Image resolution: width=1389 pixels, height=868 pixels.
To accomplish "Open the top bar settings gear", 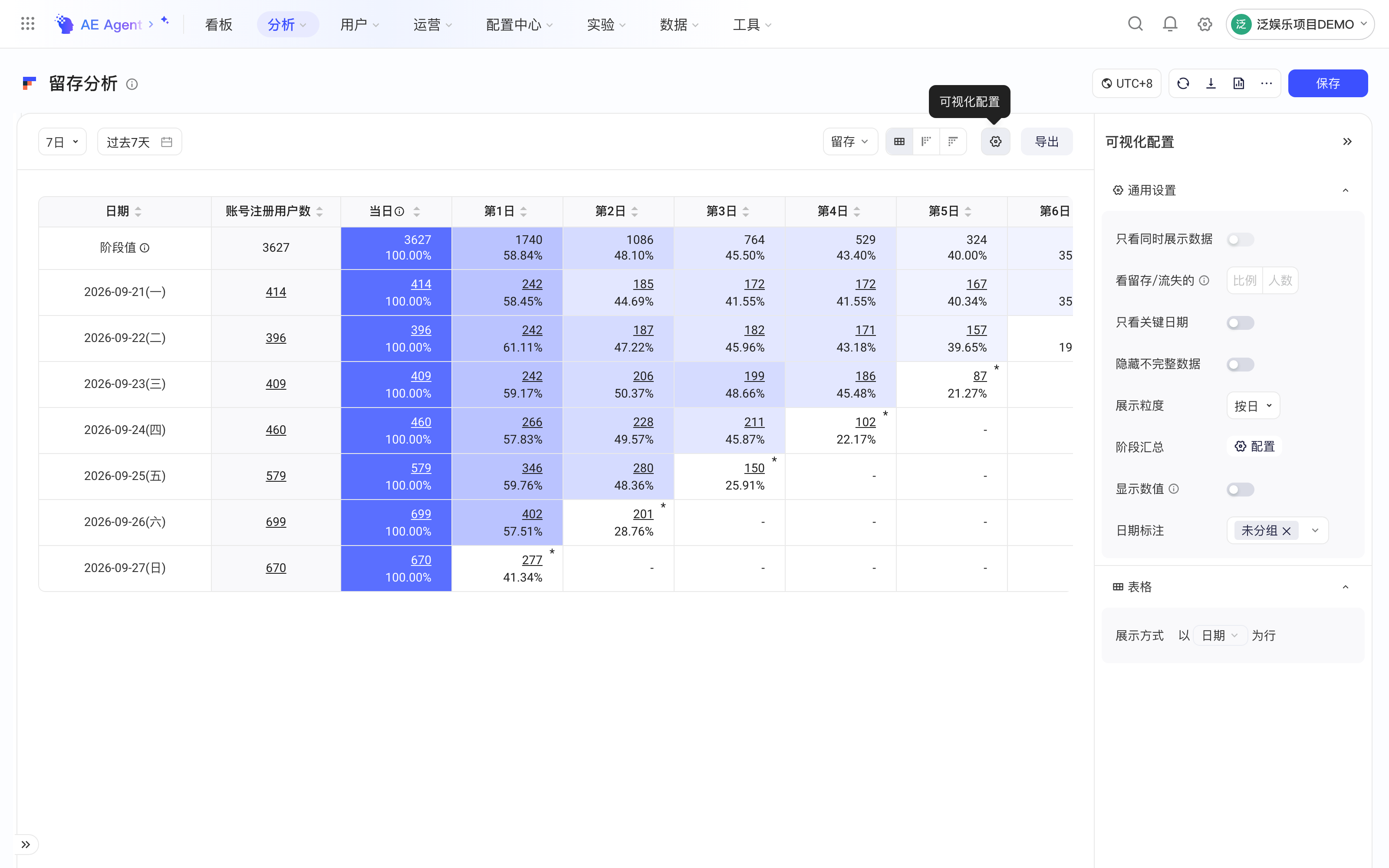I will (x=1205, y=24).
